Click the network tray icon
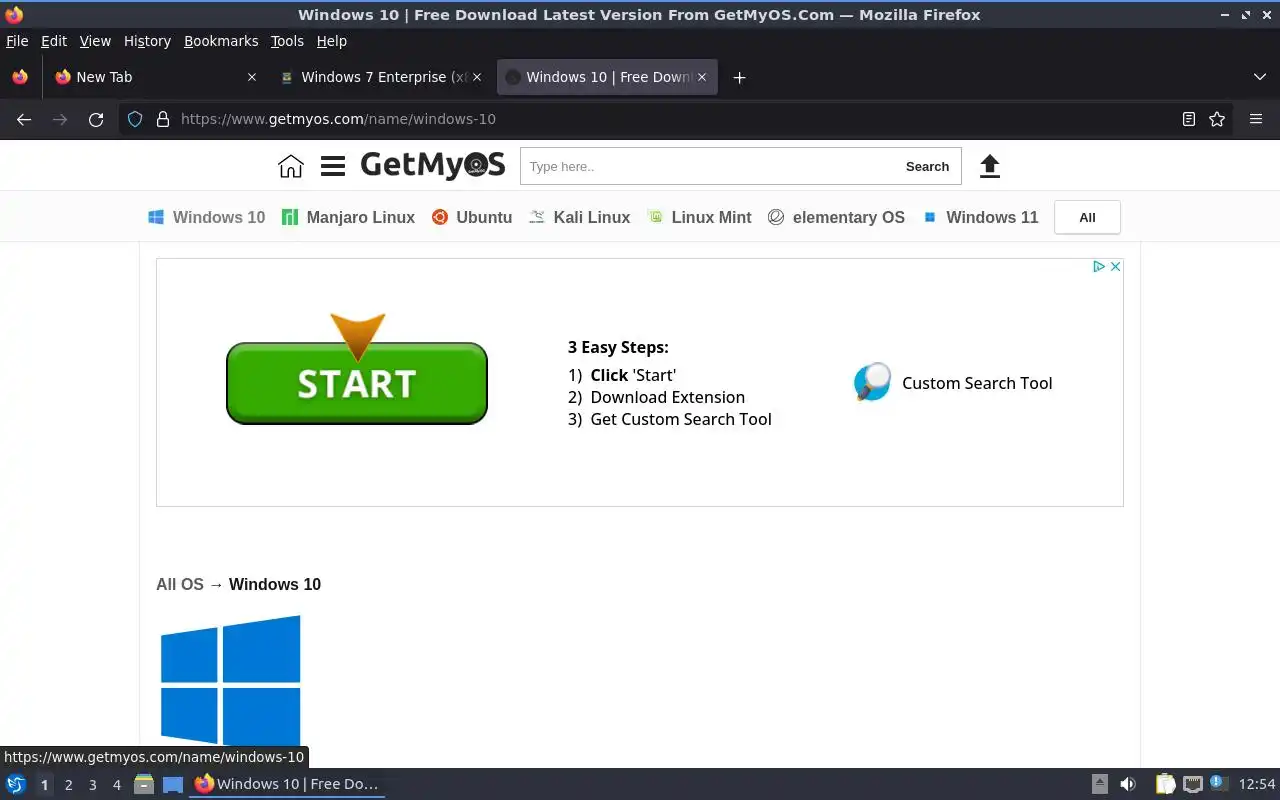 pyautogui.click(x=1192, y=784)
